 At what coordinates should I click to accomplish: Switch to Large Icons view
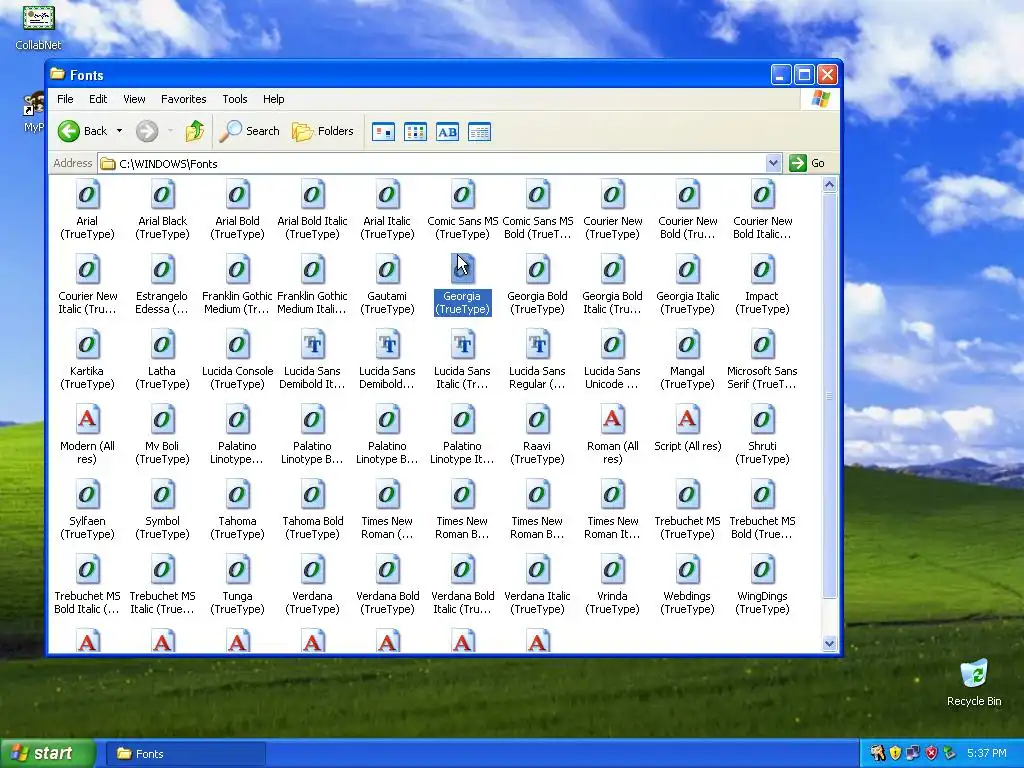pyautogui.click(x=383, y=132)
